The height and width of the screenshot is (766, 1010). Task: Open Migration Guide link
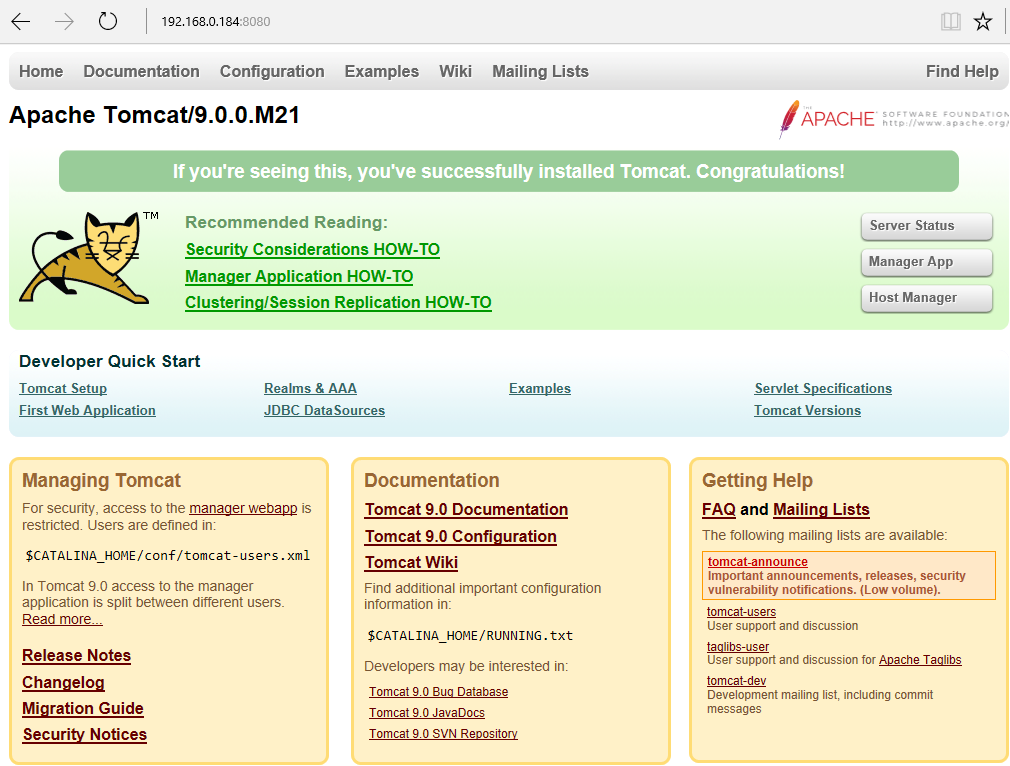click(x=82, y=709)
